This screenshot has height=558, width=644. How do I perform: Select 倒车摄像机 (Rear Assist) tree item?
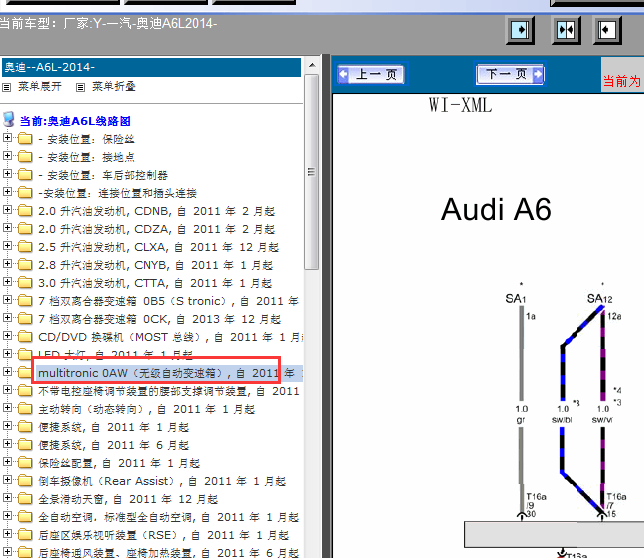pos(162,481)
